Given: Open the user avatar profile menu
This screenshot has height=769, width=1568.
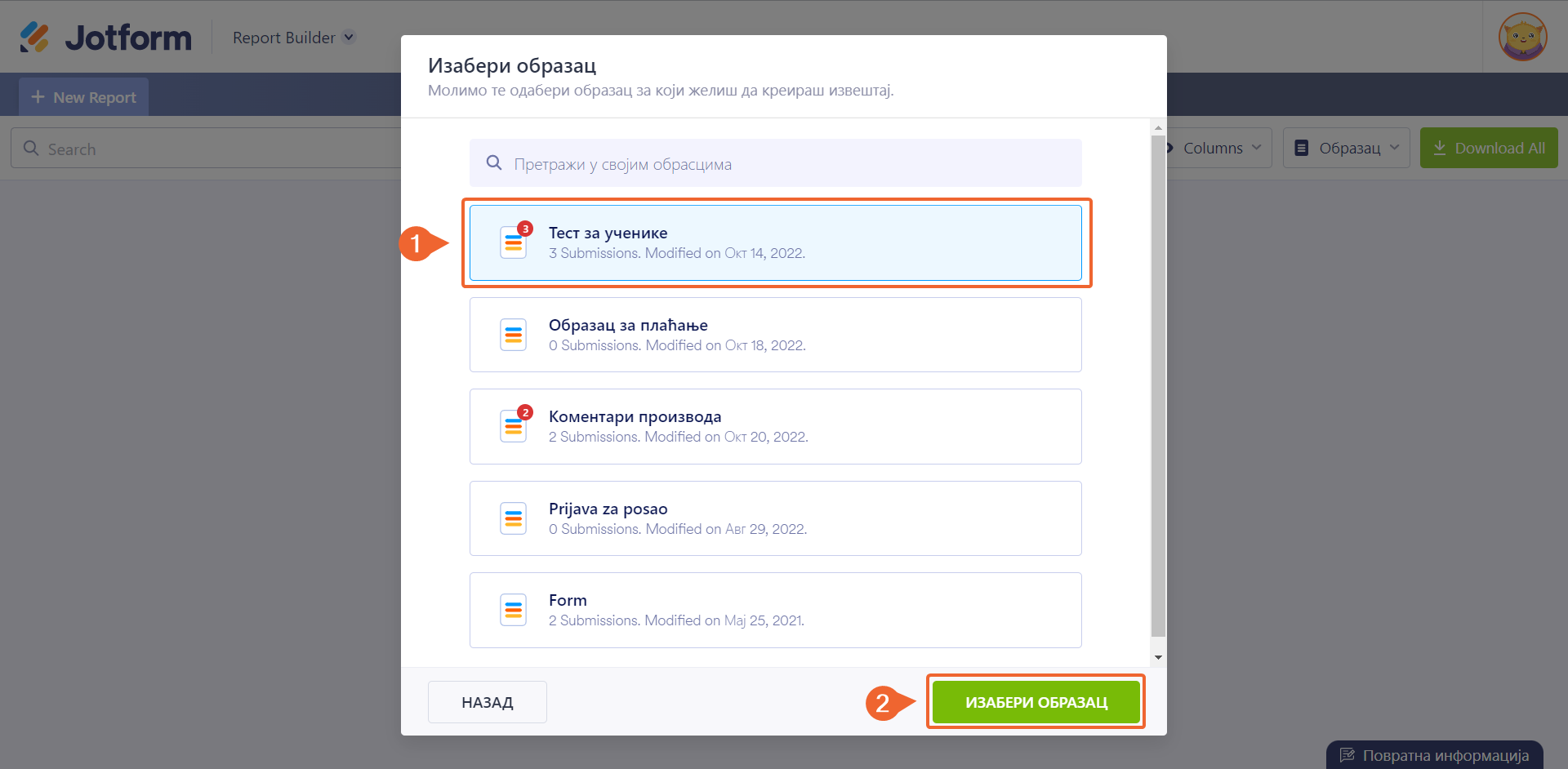Looking at the screenshot, I should (1522, 37).
